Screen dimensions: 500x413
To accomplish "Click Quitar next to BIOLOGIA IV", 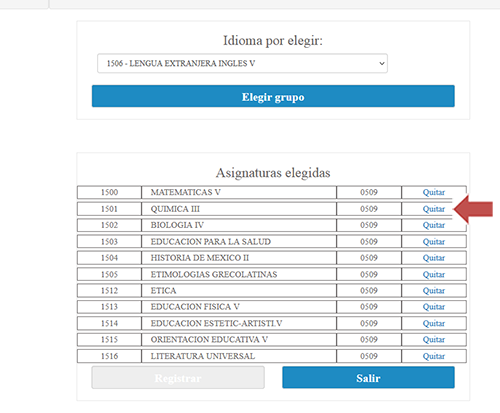I will 434,225.
